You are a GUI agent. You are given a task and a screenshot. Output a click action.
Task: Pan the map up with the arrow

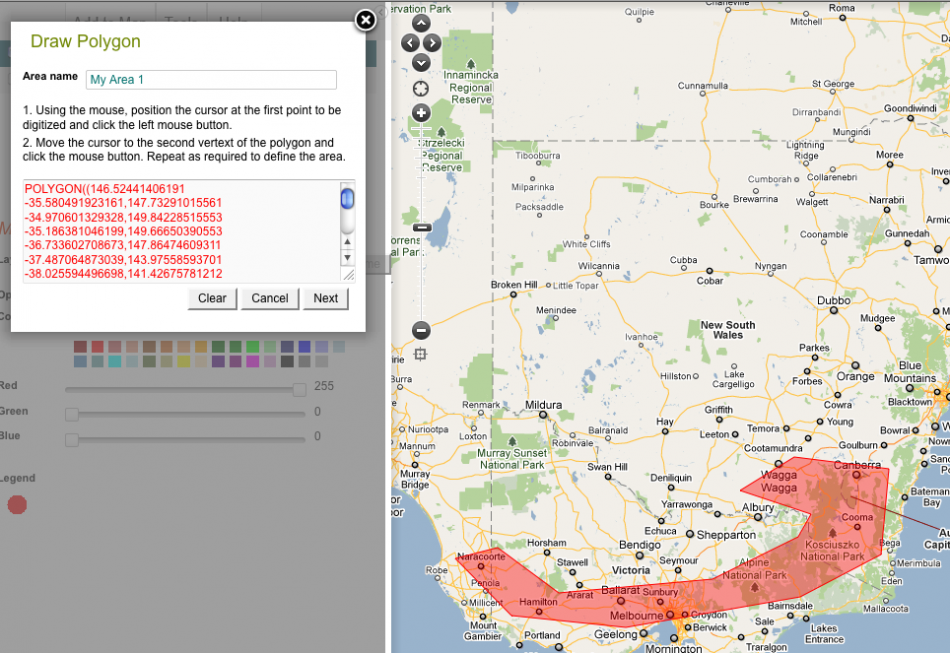pyautogui.click(x=421, y=23)
